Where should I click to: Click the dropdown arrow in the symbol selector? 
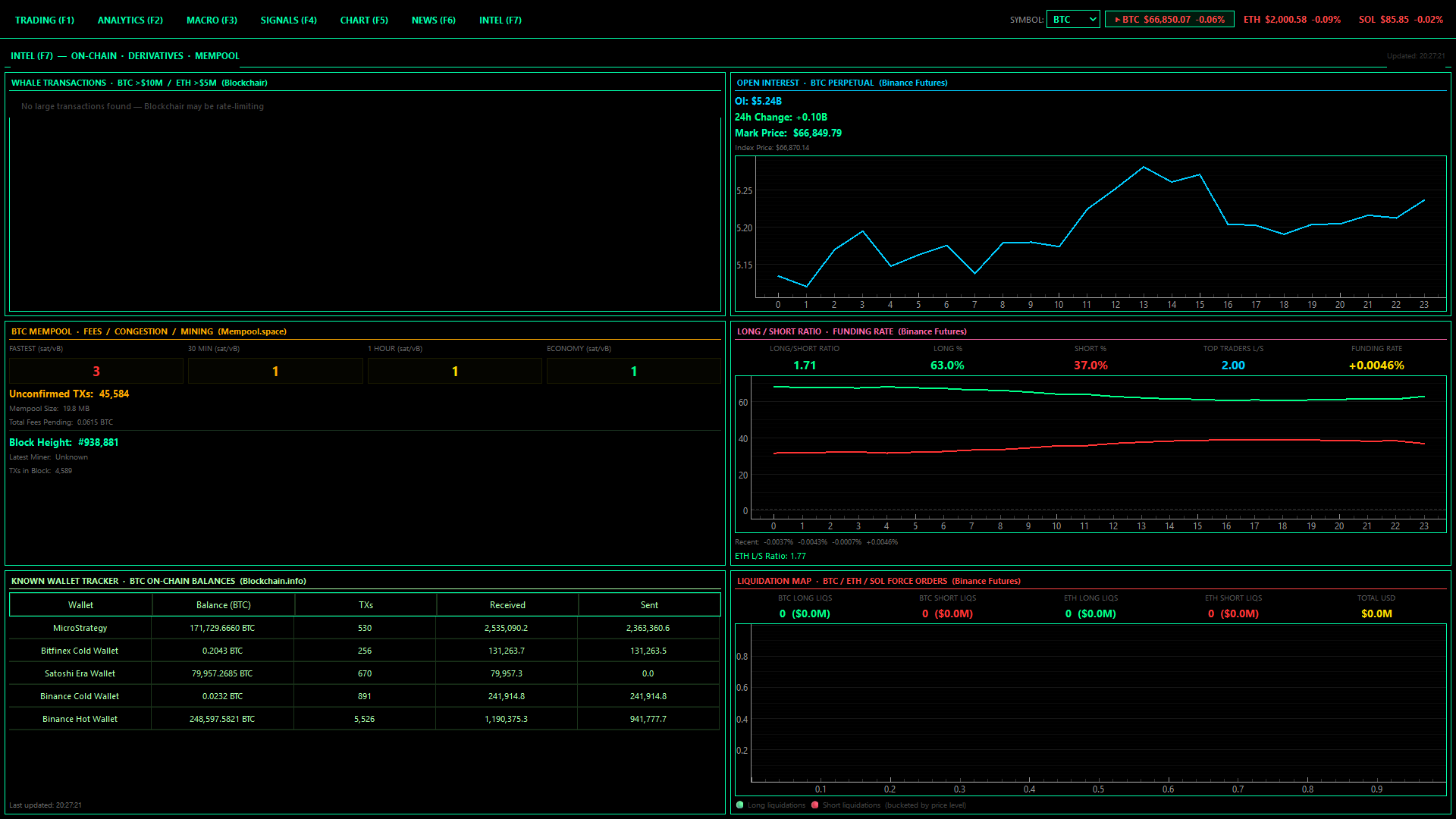(x=1093, y=20)
